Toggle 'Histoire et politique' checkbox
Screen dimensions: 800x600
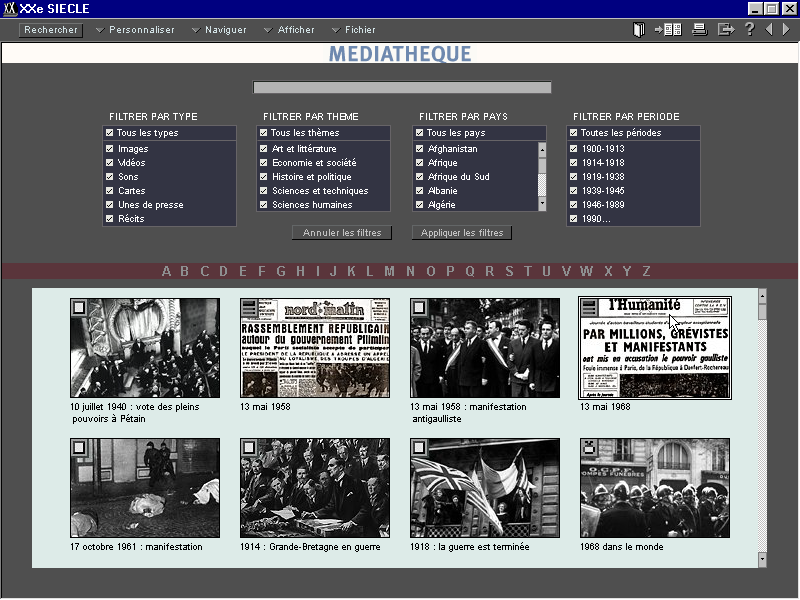pos(264,177)
